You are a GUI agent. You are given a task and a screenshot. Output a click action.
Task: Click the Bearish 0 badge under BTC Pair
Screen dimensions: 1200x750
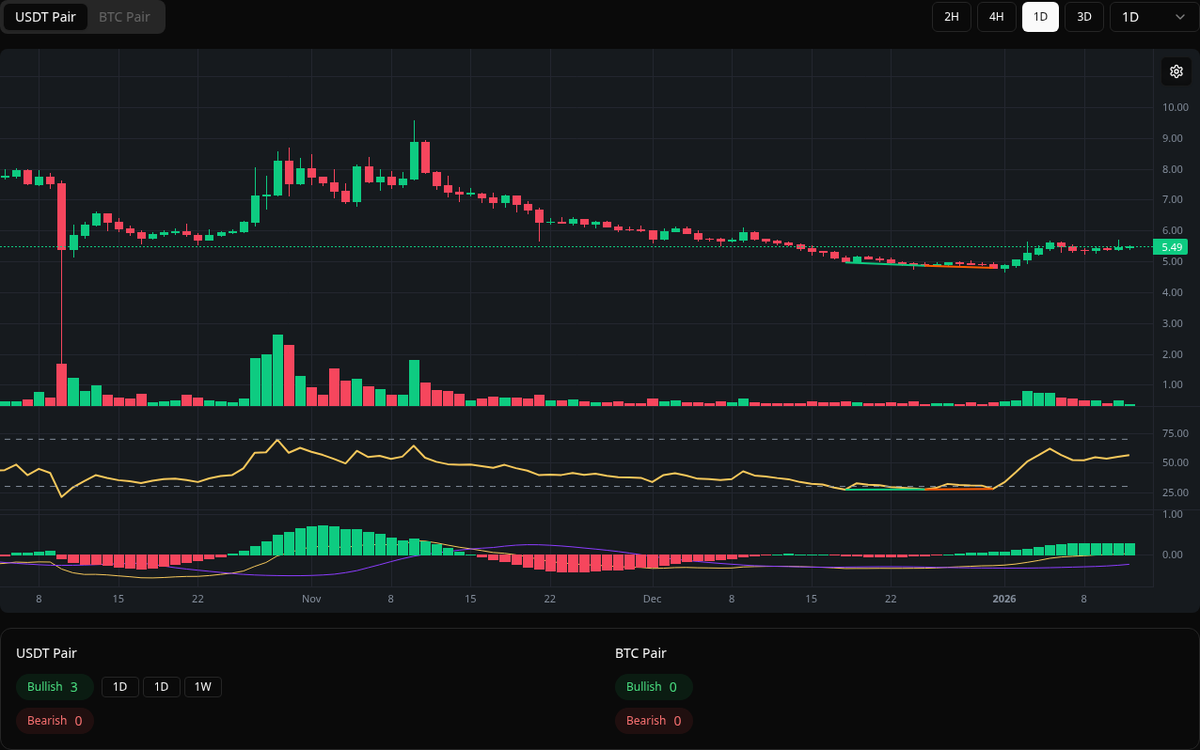coord(653,720)
